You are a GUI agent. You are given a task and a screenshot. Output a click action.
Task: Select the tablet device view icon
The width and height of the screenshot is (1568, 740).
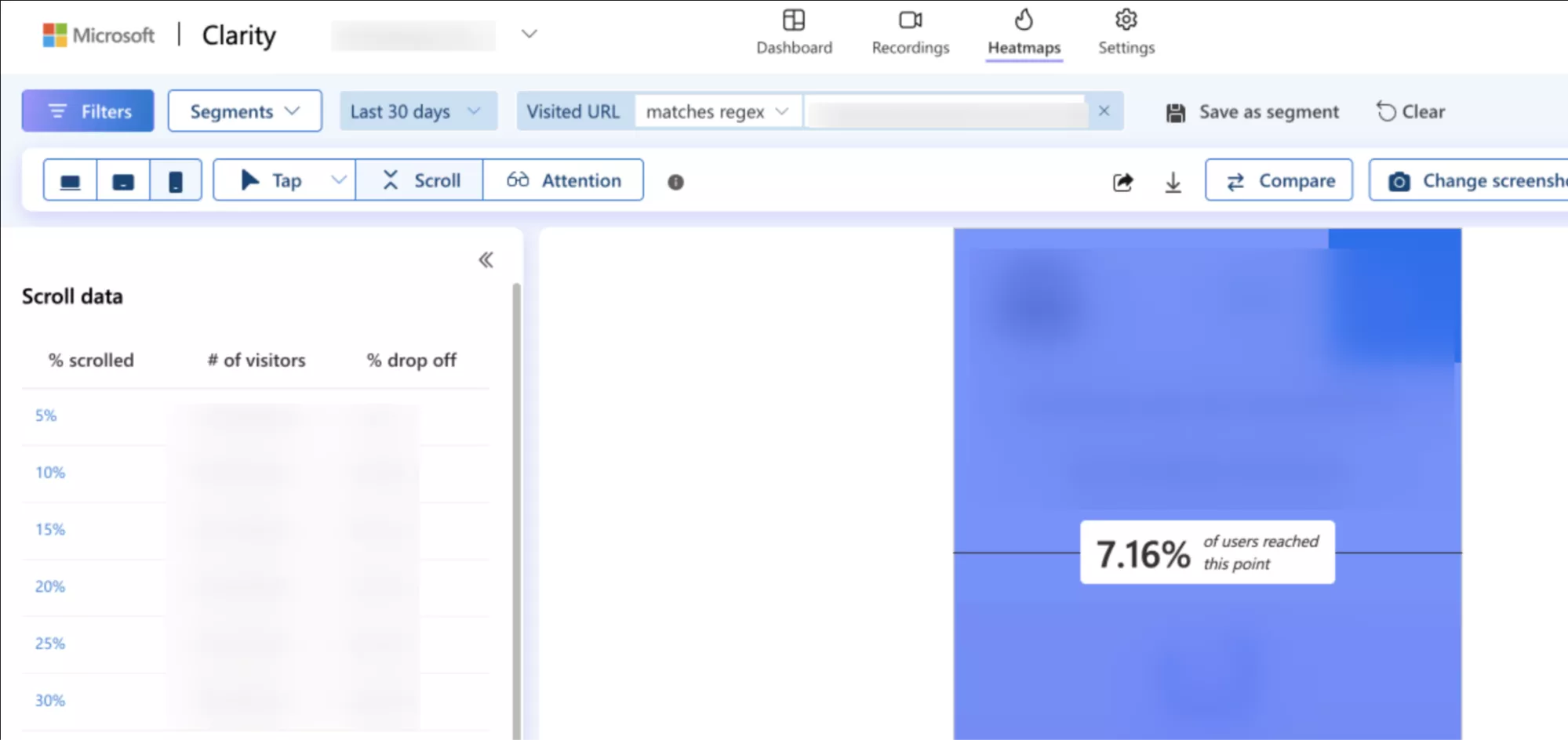point(123,181)
